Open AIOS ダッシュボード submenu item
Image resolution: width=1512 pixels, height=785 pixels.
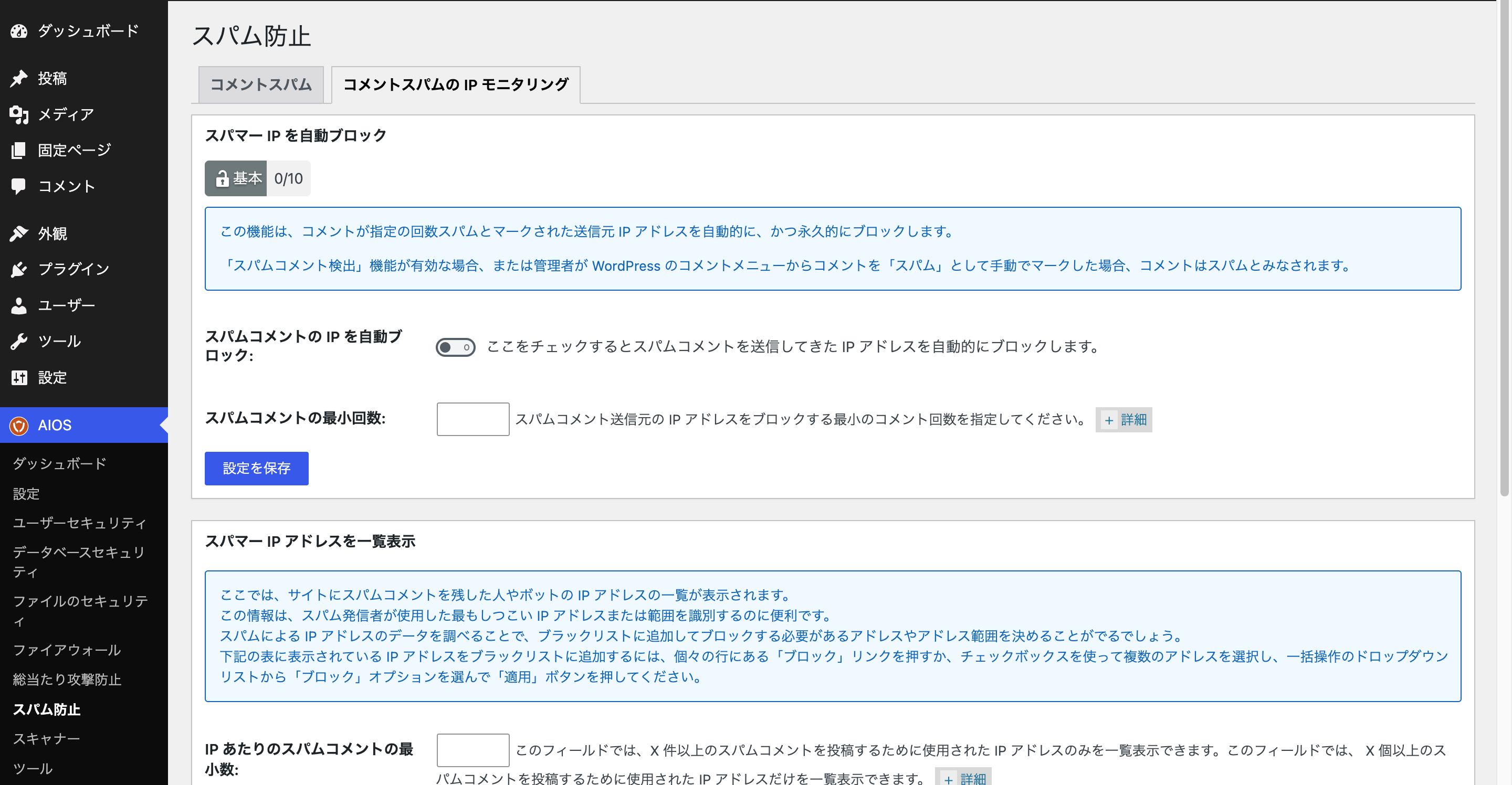[x=59, y=463]
